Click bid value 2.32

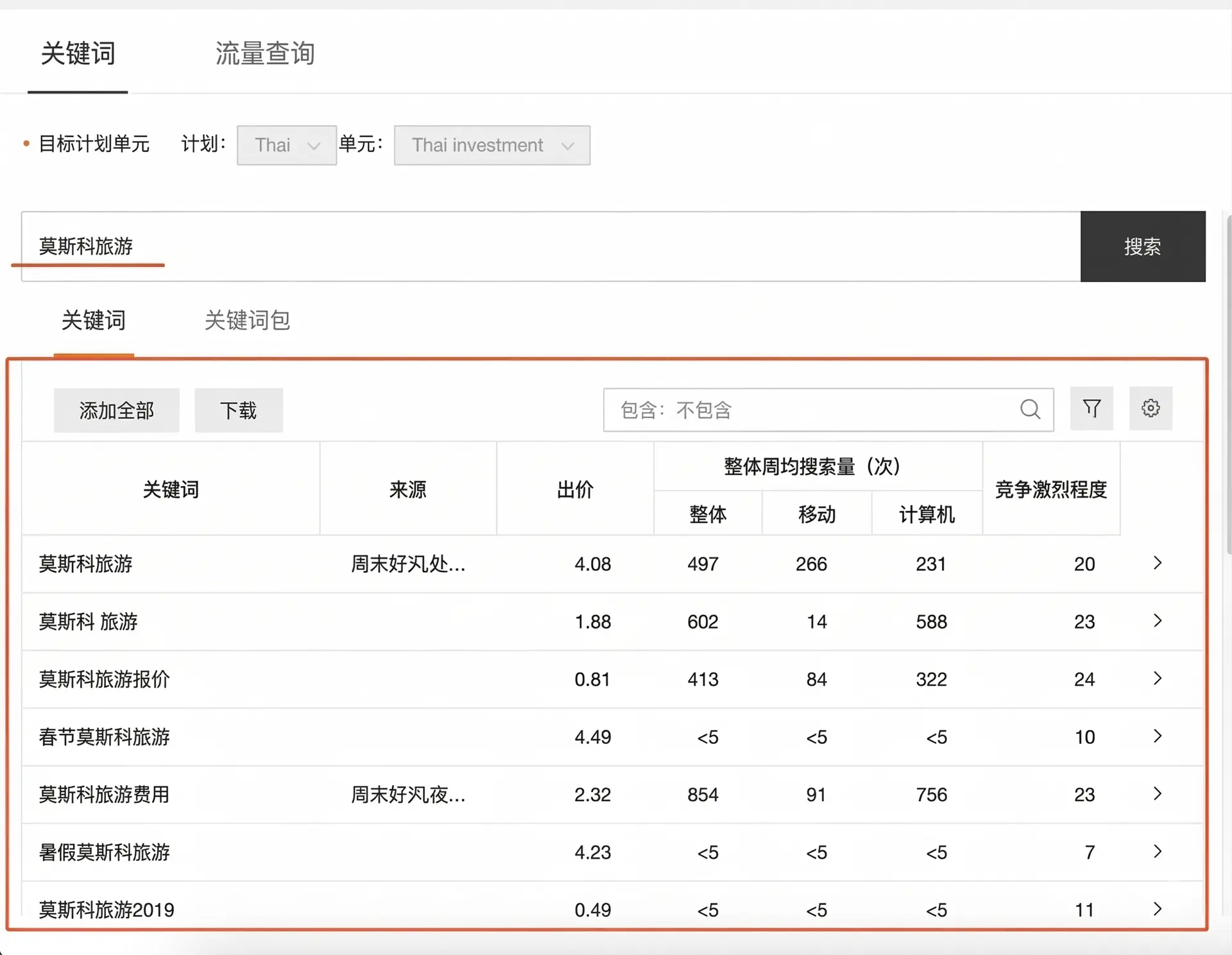click(x=592, y=795)
